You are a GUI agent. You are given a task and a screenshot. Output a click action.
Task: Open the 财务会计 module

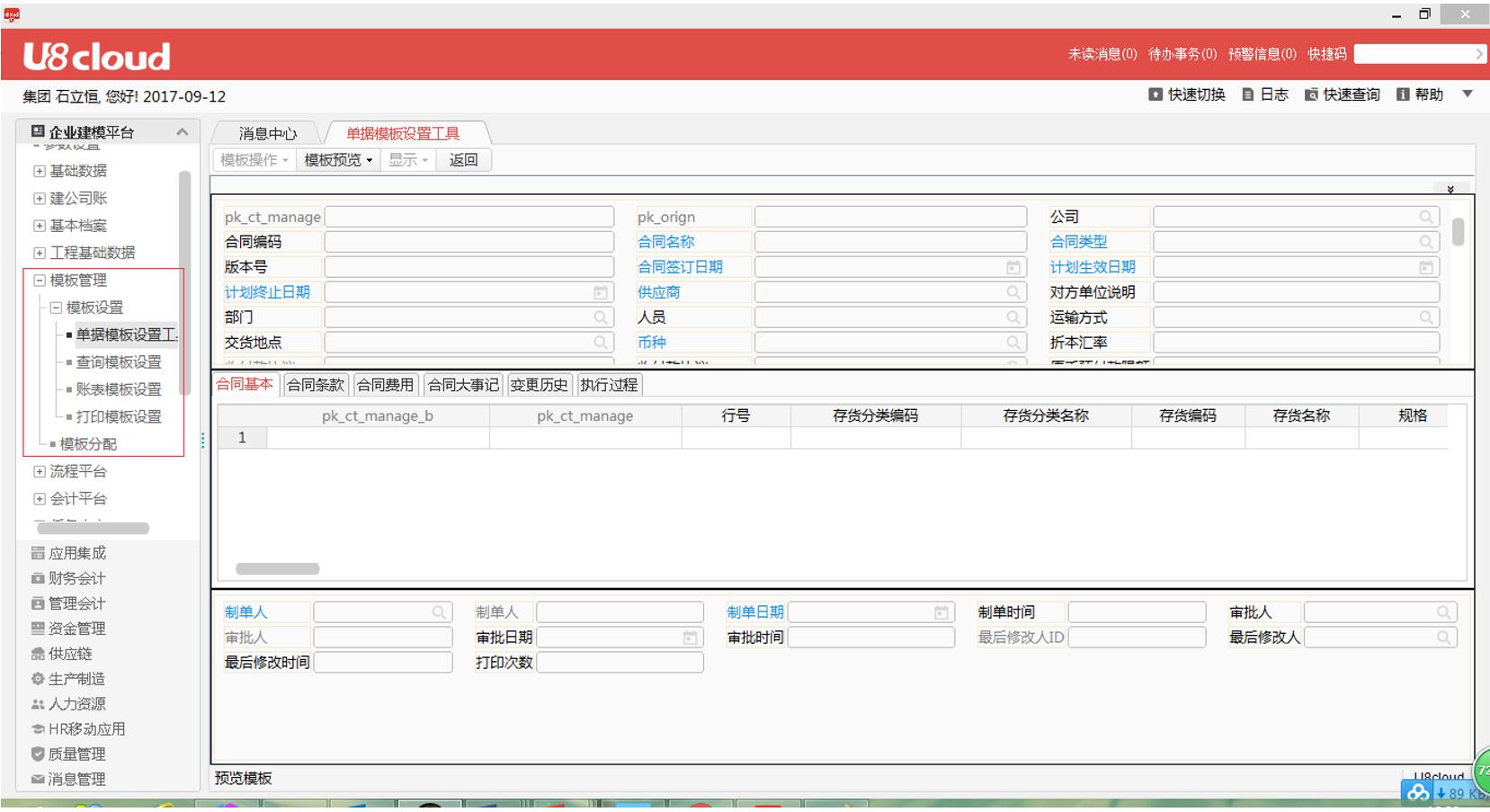click(x=69, y=578)
